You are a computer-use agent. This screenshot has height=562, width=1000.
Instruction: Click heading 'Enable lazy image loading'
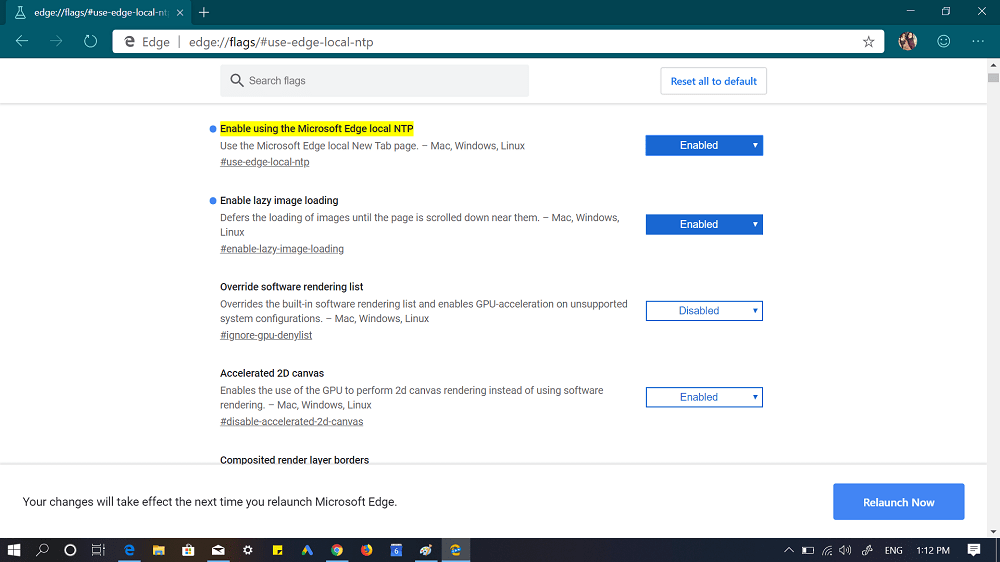[x=279, y=200]
